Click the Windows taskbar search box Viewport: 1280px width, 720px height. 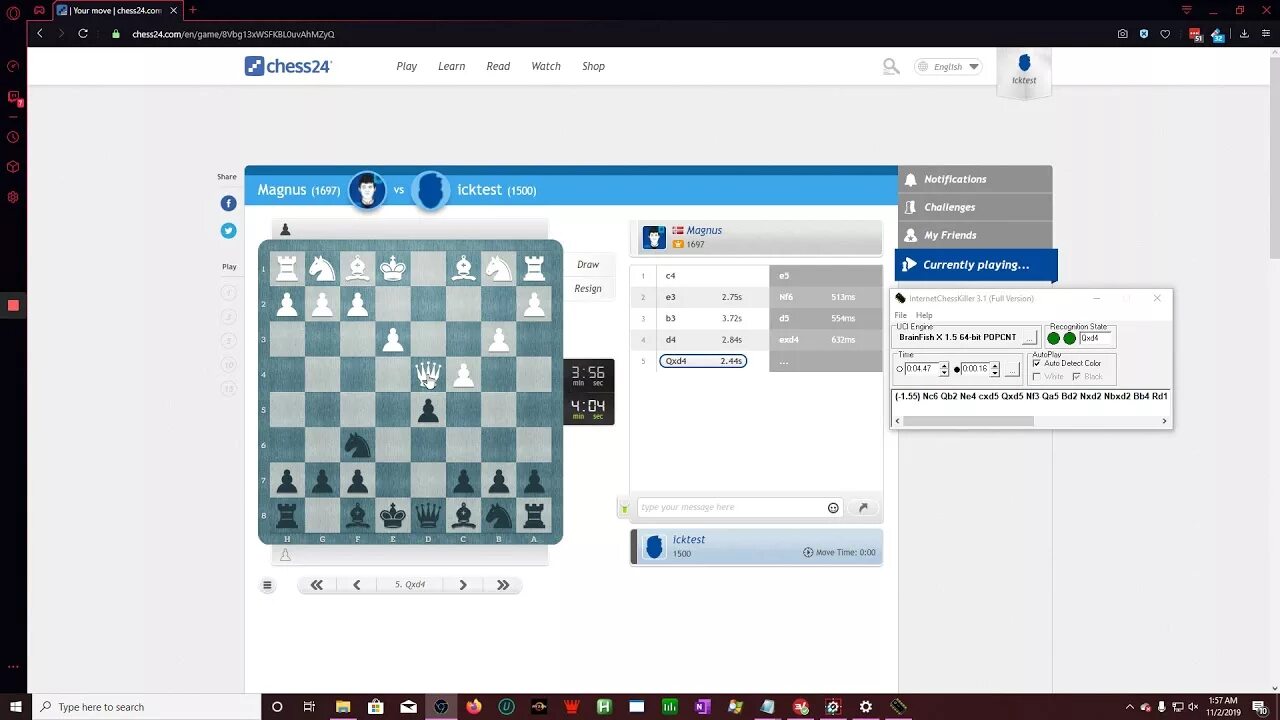pyautogui.click(x=146, y=707)
